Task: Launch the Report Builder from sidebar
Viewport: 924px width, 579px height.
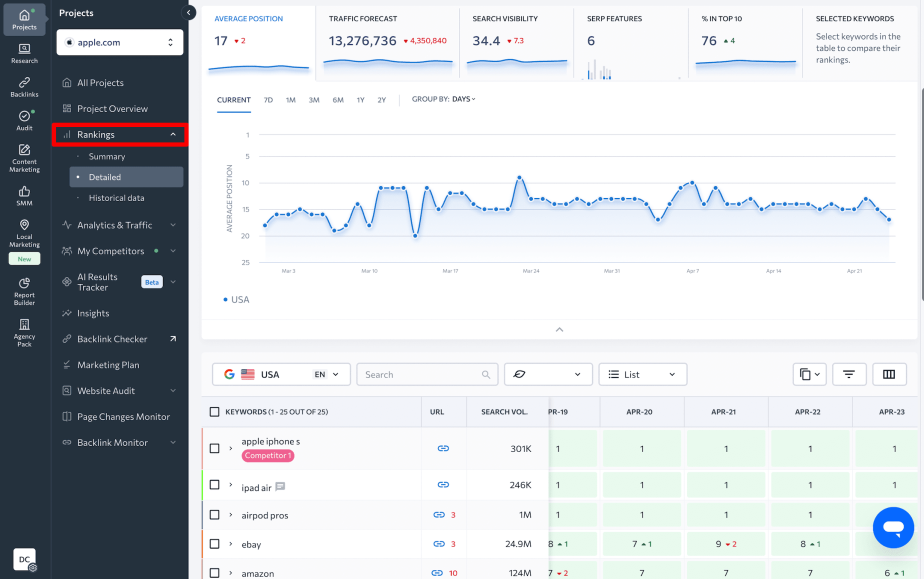Action: coord(23,290)
